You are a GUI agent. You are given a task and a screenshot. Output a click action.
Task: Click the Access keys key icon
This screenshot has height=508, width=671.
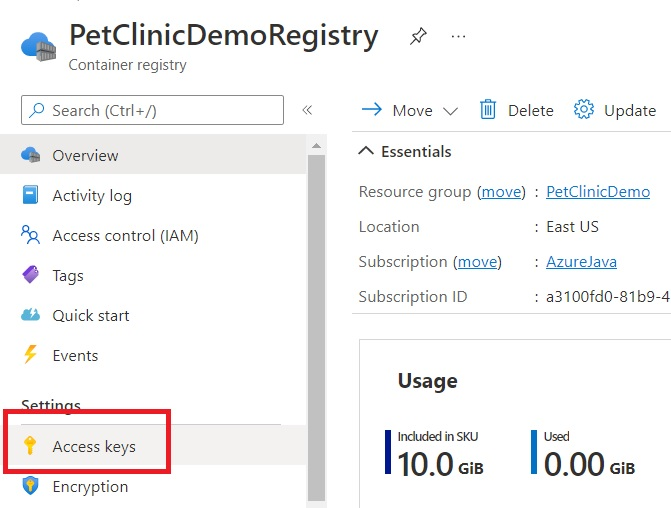click(x=30, y=446)
